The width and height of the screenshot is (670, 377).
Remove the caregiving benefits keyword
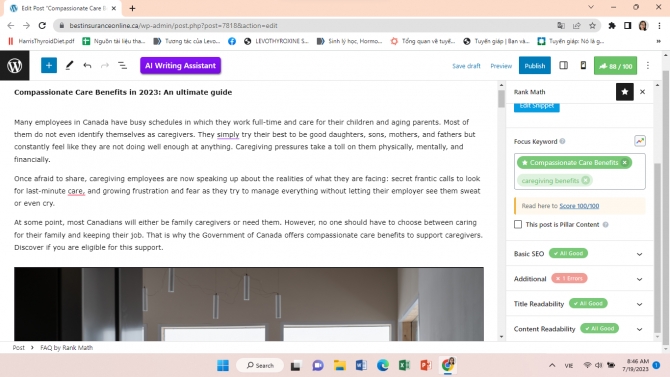(x=586, y=180)
